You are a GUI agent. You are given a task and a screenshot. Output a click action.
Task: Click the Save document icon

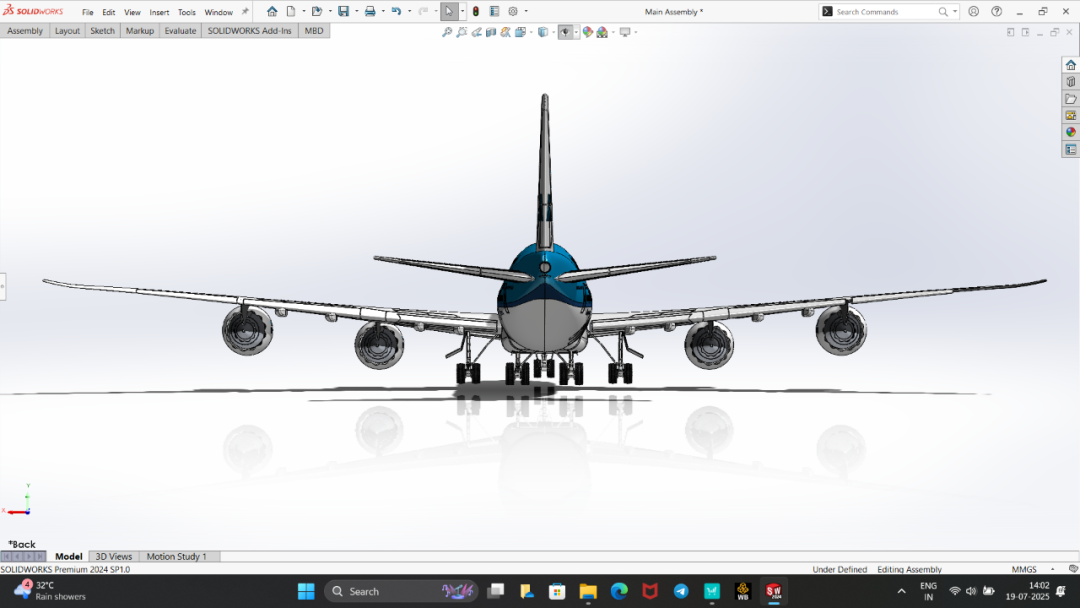pyautogui.click(x=343, y=12)
